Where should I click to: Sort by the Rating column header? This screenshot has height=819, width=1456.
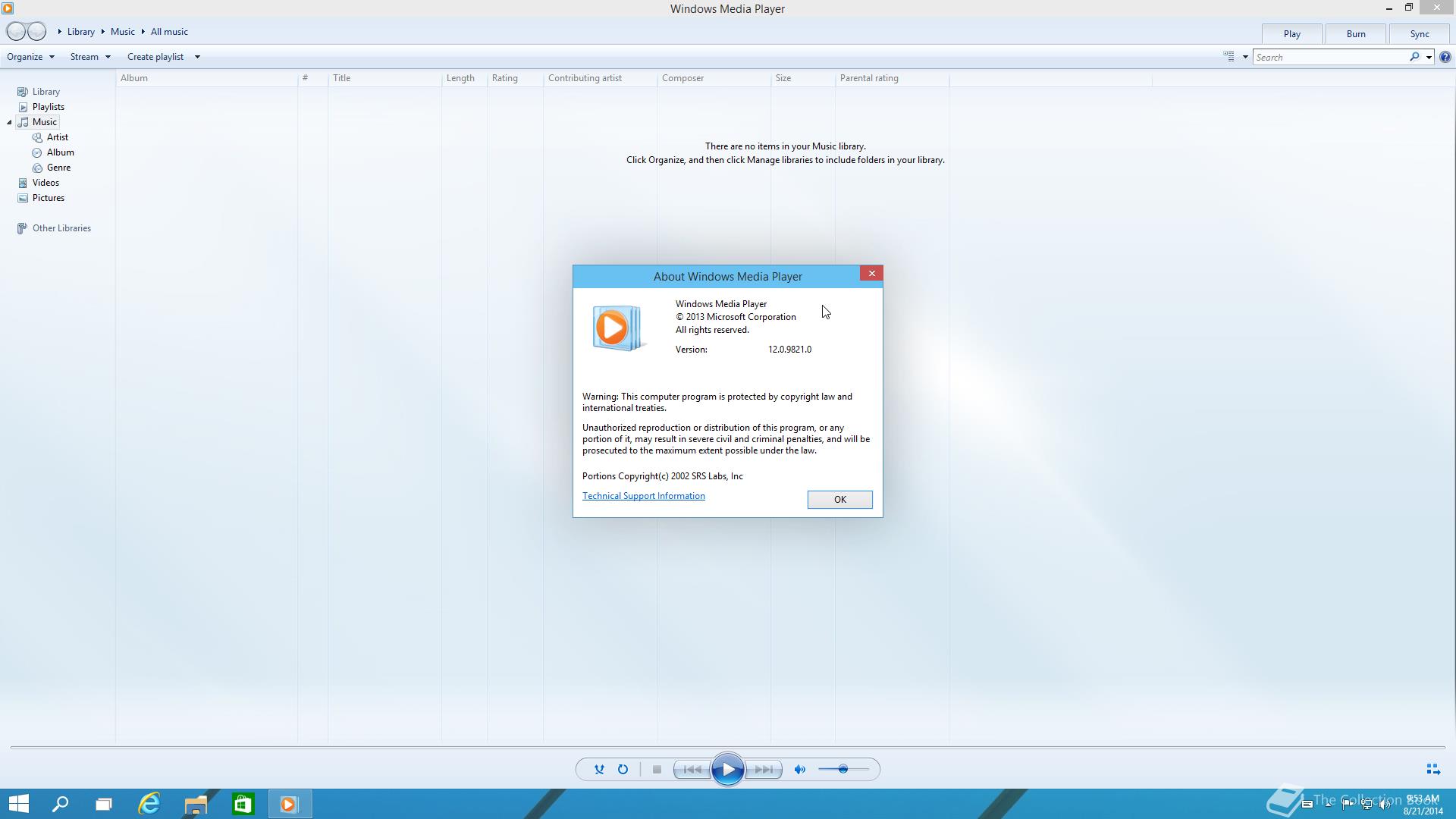[516, 78]
